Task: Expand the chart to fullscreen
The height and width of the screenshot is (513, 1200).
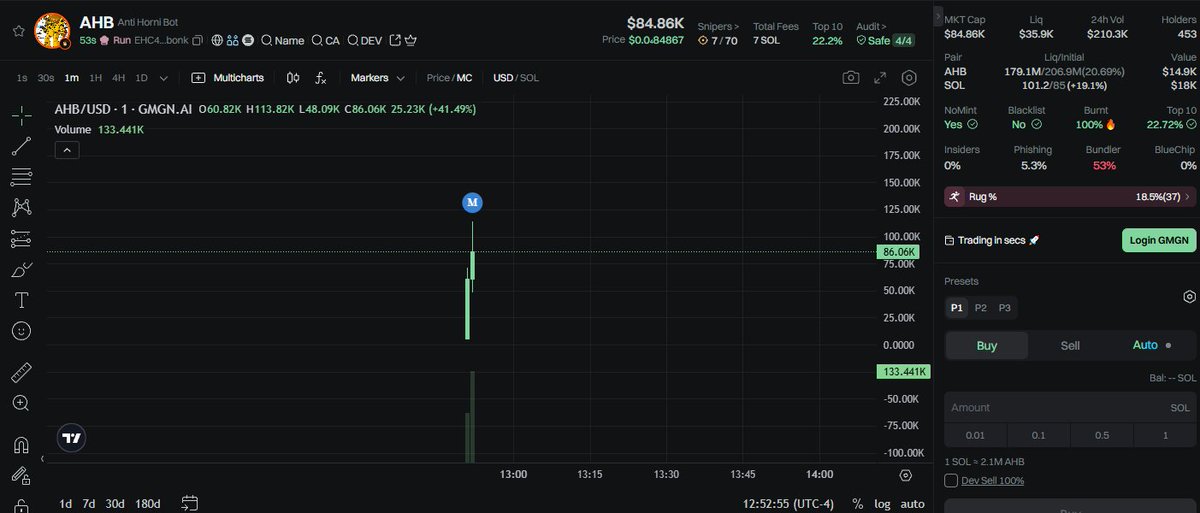Action: click(x=880, y=78)
